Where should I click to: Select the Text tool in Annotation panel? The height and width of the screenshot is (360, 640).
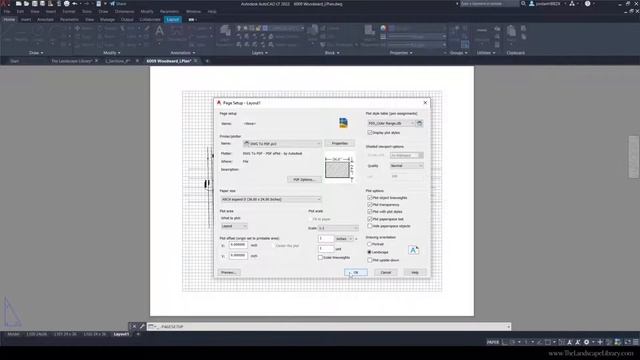(159, 31)
